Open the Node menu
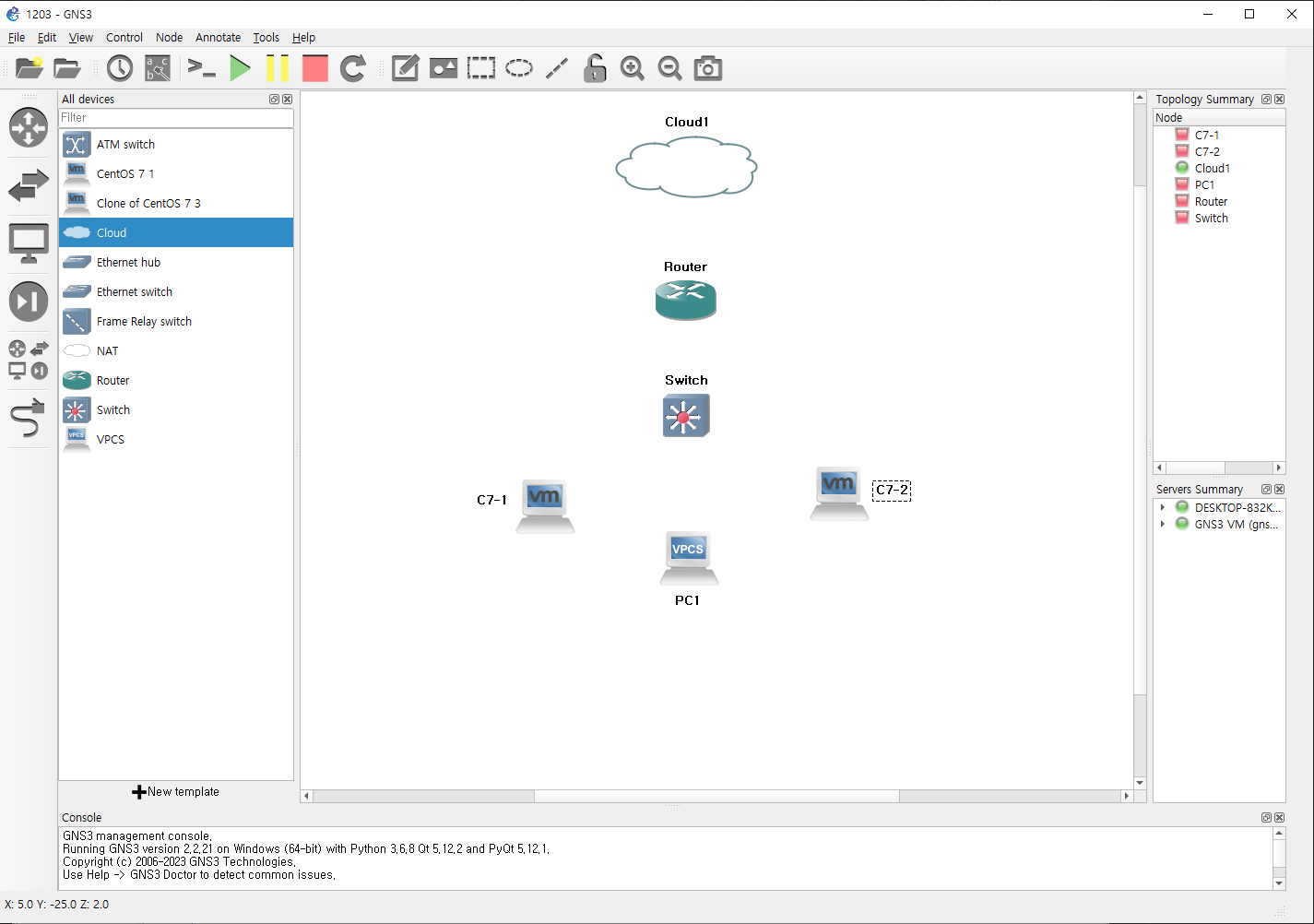Viewport: 1314px width, 924px height. coord(170,38)
